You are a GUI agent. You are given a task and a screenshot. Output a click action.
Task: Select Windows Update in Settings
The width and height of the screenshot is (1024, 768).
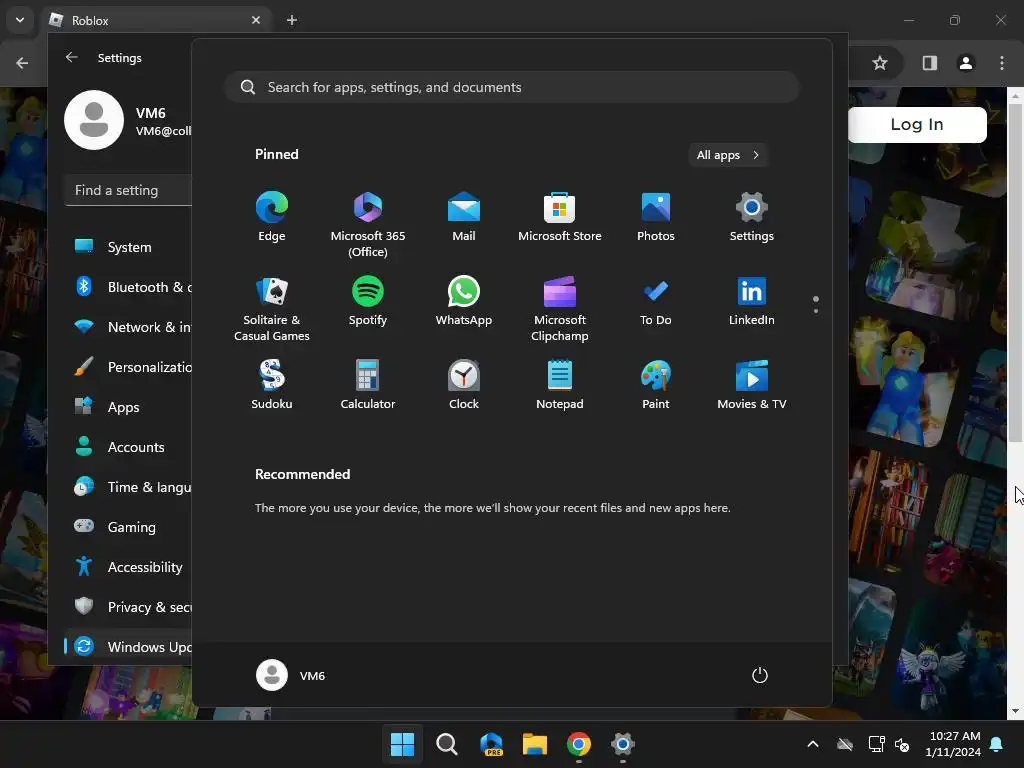129,647
